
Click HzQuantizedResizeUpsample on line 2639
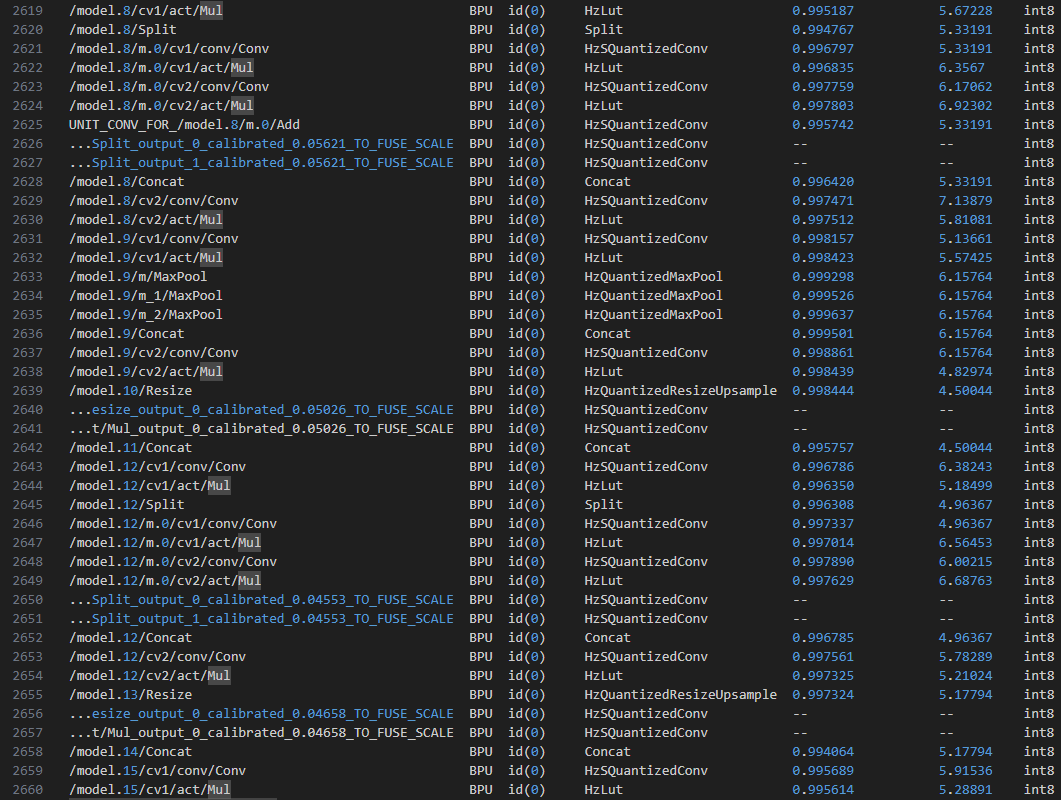[680, 391]
